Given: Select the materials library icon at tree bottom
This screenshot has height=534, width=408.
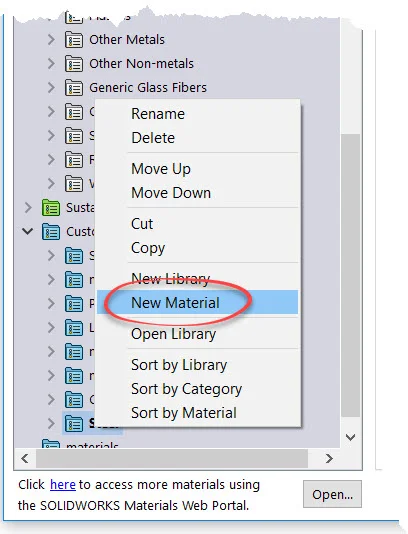Looking at the screenshot, I should [x=51, y=444].
